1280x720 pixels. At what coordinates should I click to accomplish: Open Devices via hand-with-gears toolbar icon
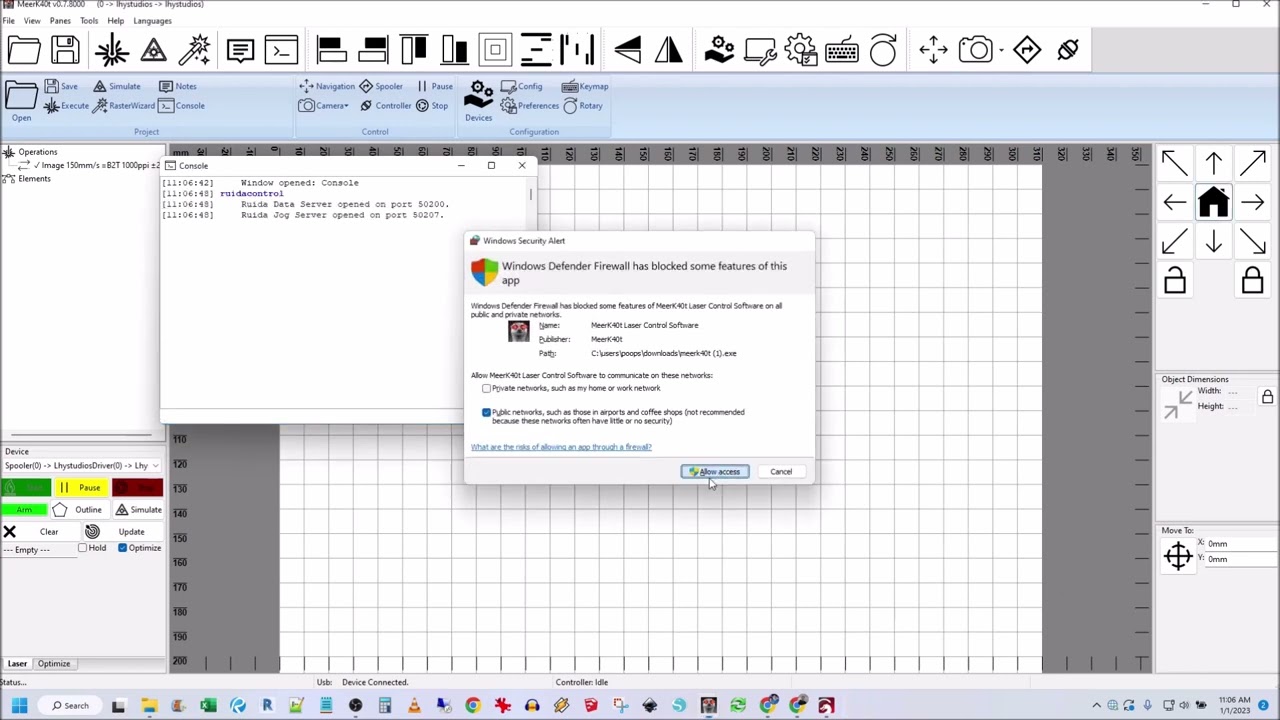point(719,50)
